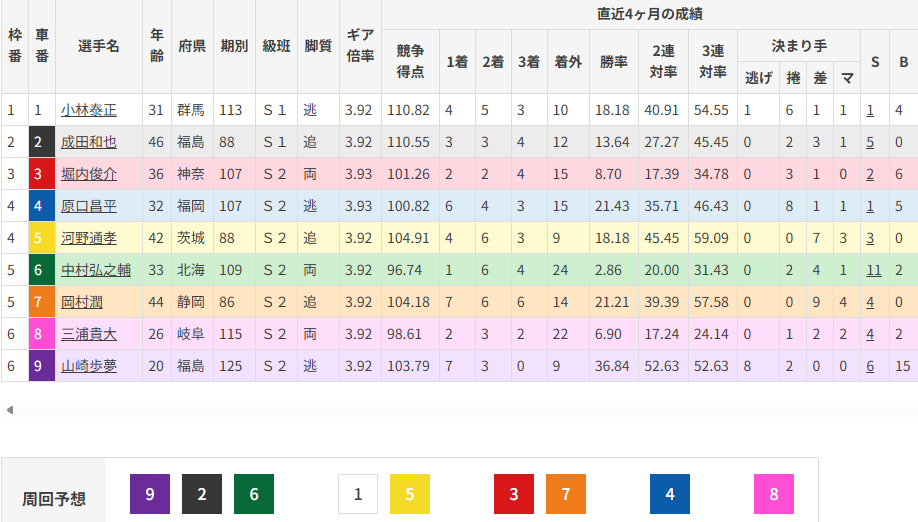Click blue 4 badge in 周回予想 row
The height and width of the screenshot is (522, 918).
pyautogui.click(x=670, y=494)
